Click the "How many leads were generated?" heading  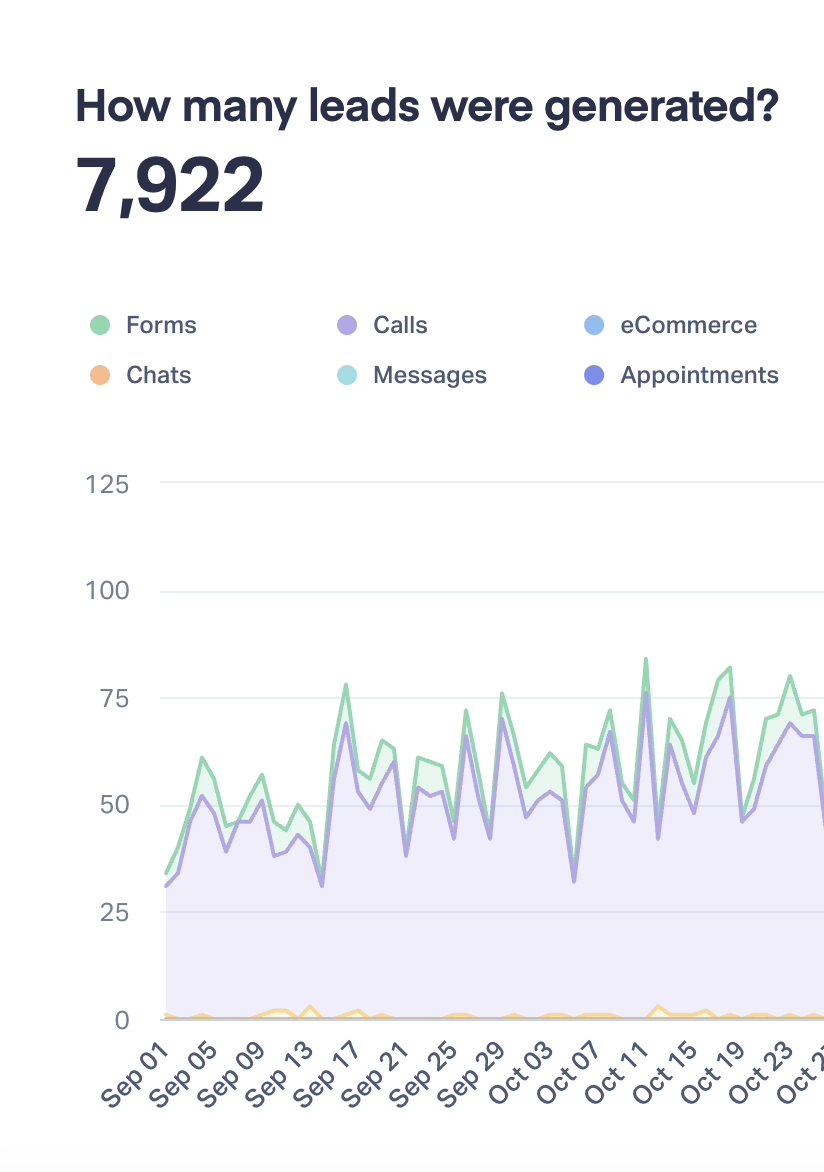click(426, 106)
